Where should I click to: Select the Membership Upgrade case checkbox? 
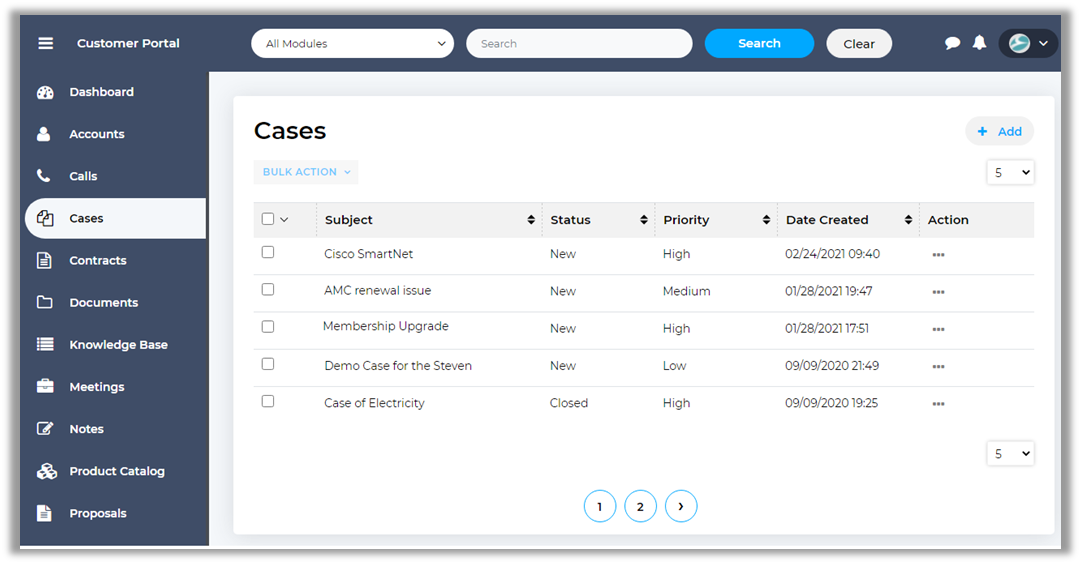pos(268,327)
